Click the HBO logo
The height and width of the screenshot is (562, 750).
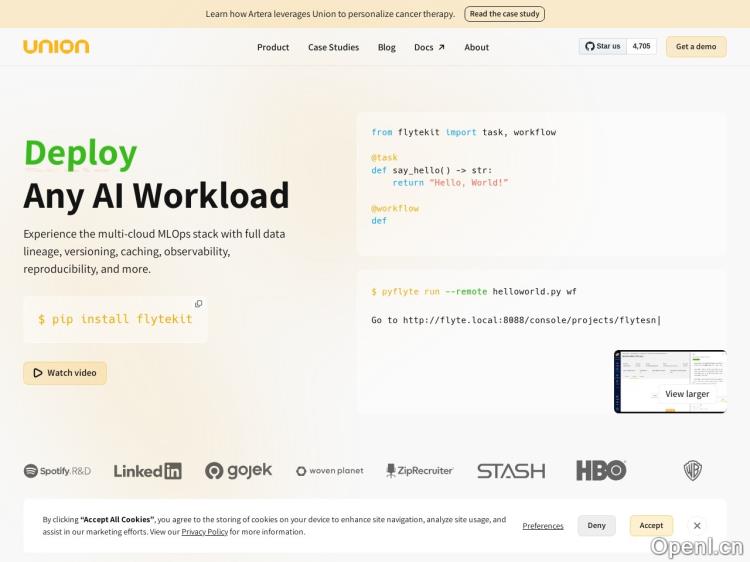coord(601,471)
